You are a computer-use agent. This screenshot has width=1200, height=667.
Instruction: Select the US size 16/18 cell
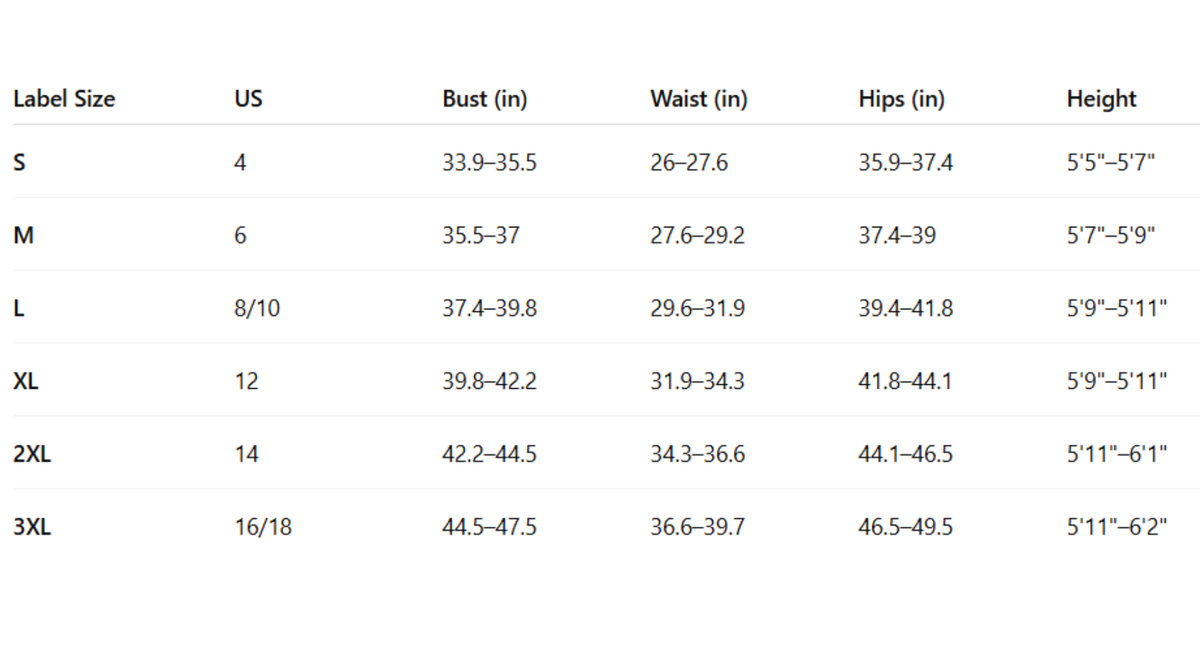pyautogui.click(x=263, y=527)
